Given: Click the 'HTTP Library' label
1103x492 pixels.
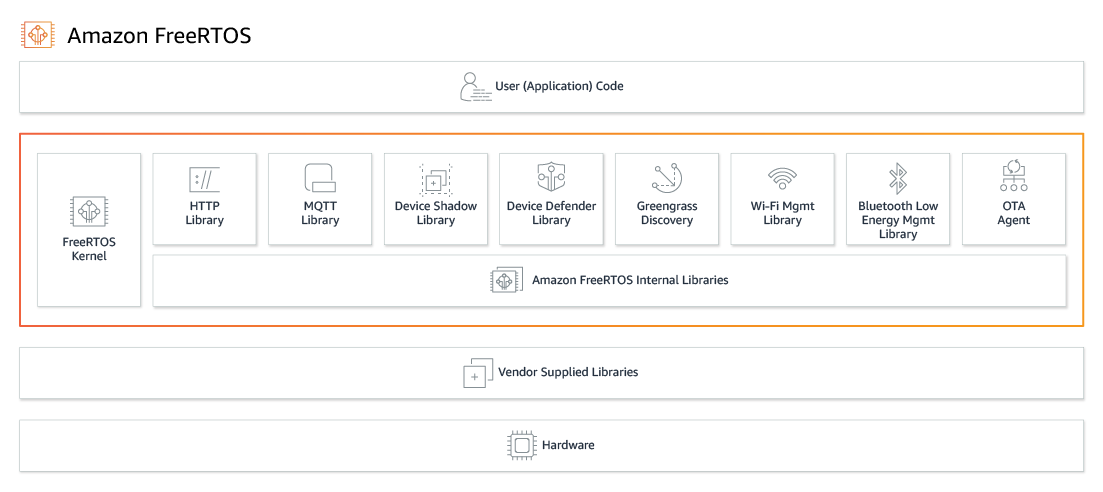Looking at the screenshot, I should (x=205, y=213).
